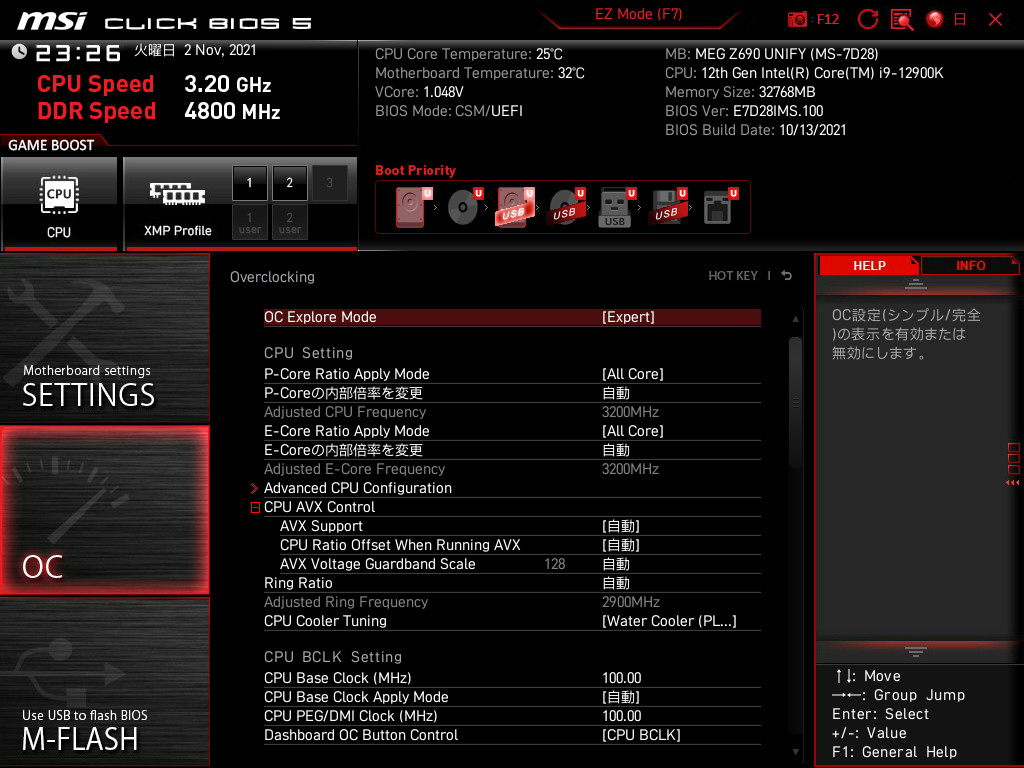Click the USB key boot device icon
The width and height of the screenshot is (1024, 768).
point(616,207)
